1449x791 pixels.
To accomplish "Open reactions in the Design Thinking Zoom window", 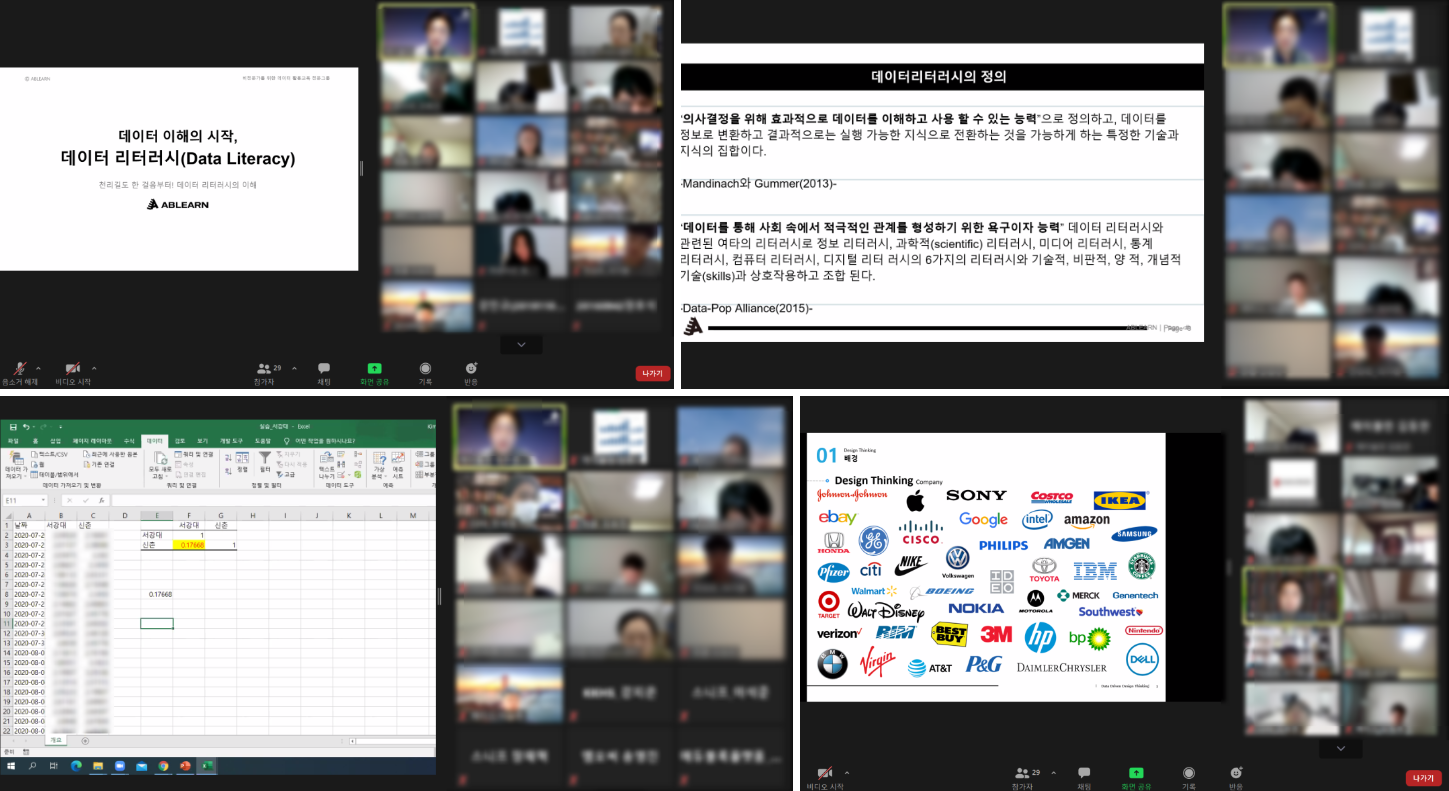I will pyautogui.click(x=1236, y=777).
